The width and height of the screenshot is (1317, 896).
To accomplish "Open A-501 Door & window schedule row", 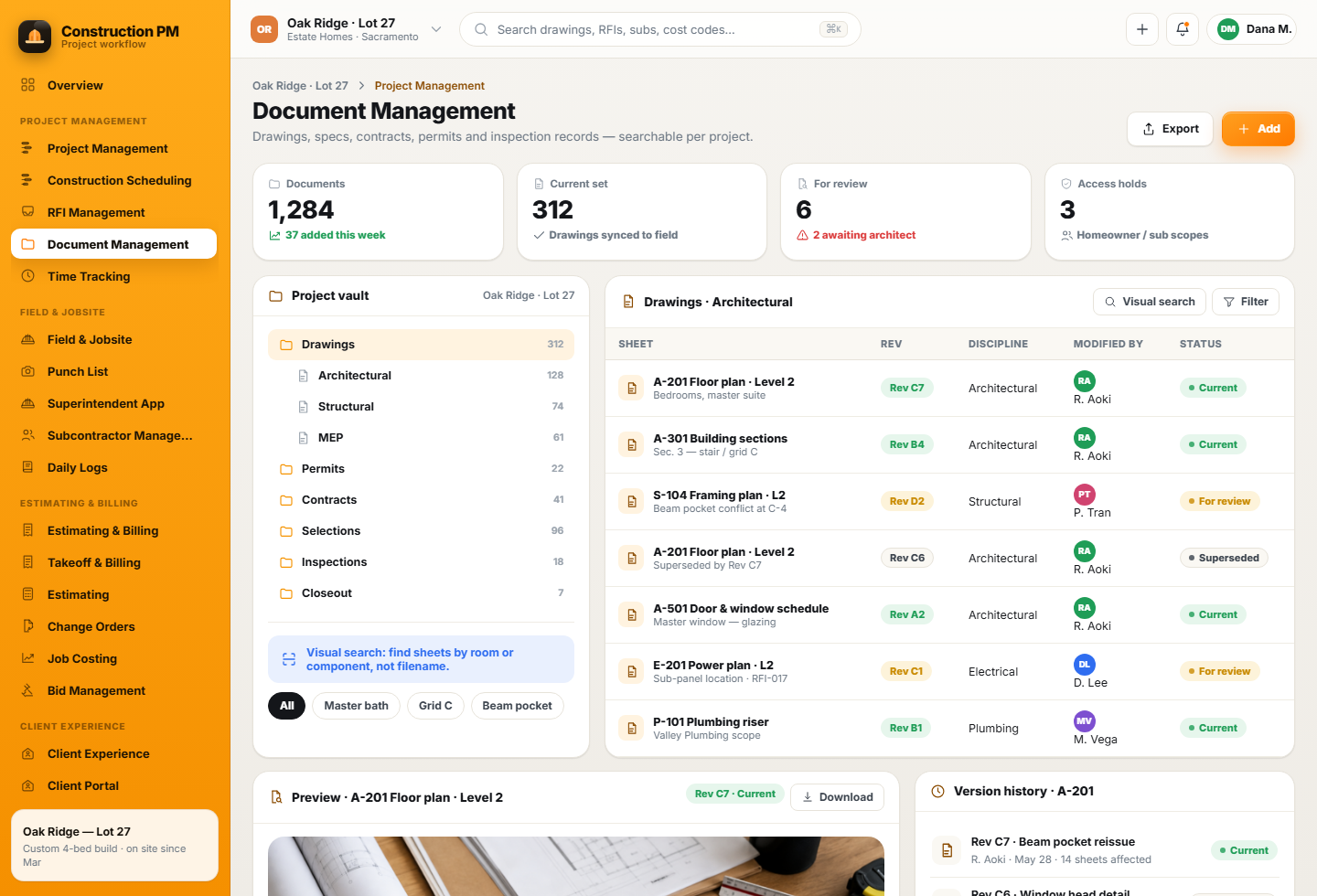I will tap(949, 615).
